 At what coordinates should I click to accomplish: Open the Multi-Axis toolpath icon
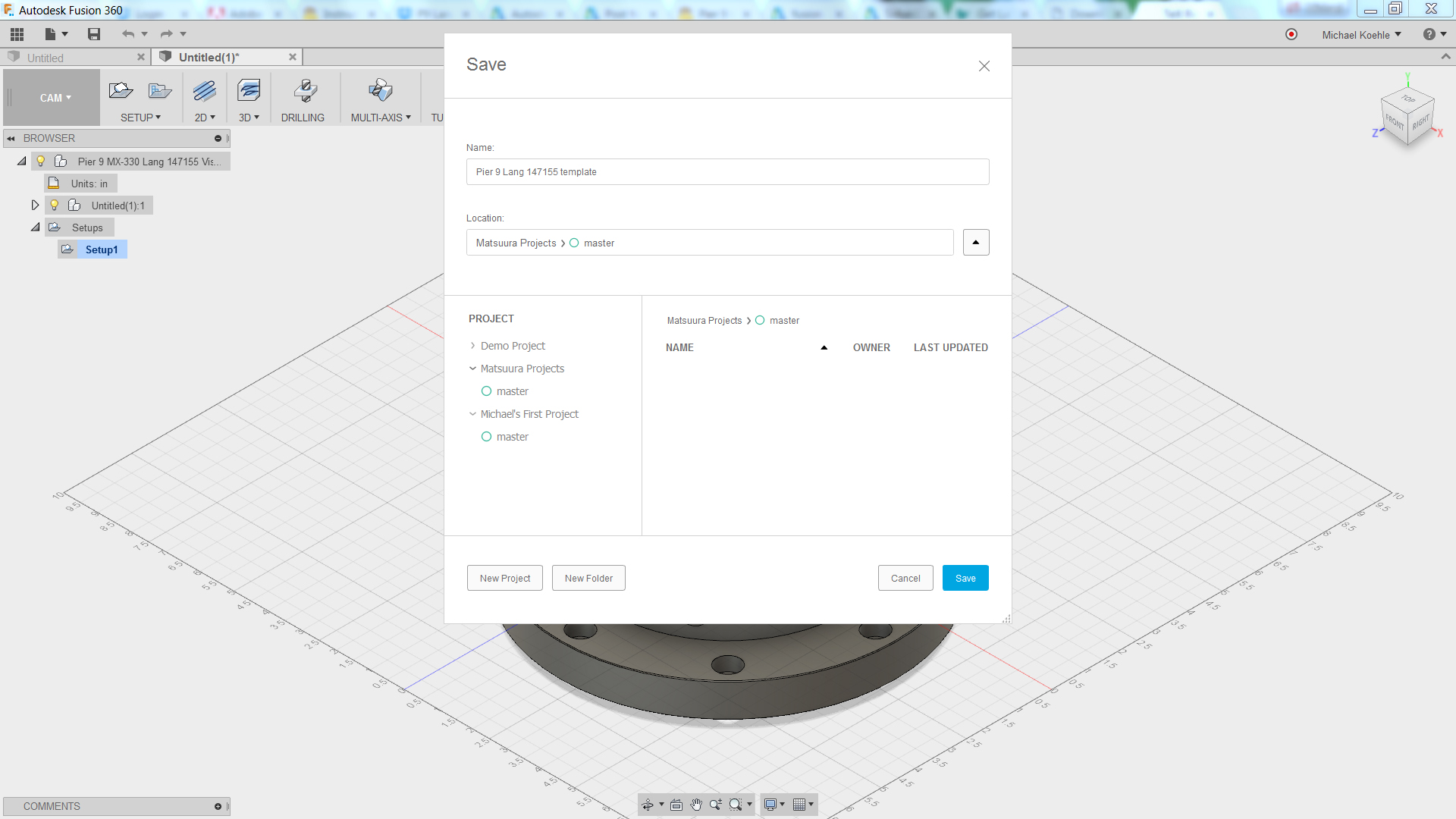click(x=380, y=91)
